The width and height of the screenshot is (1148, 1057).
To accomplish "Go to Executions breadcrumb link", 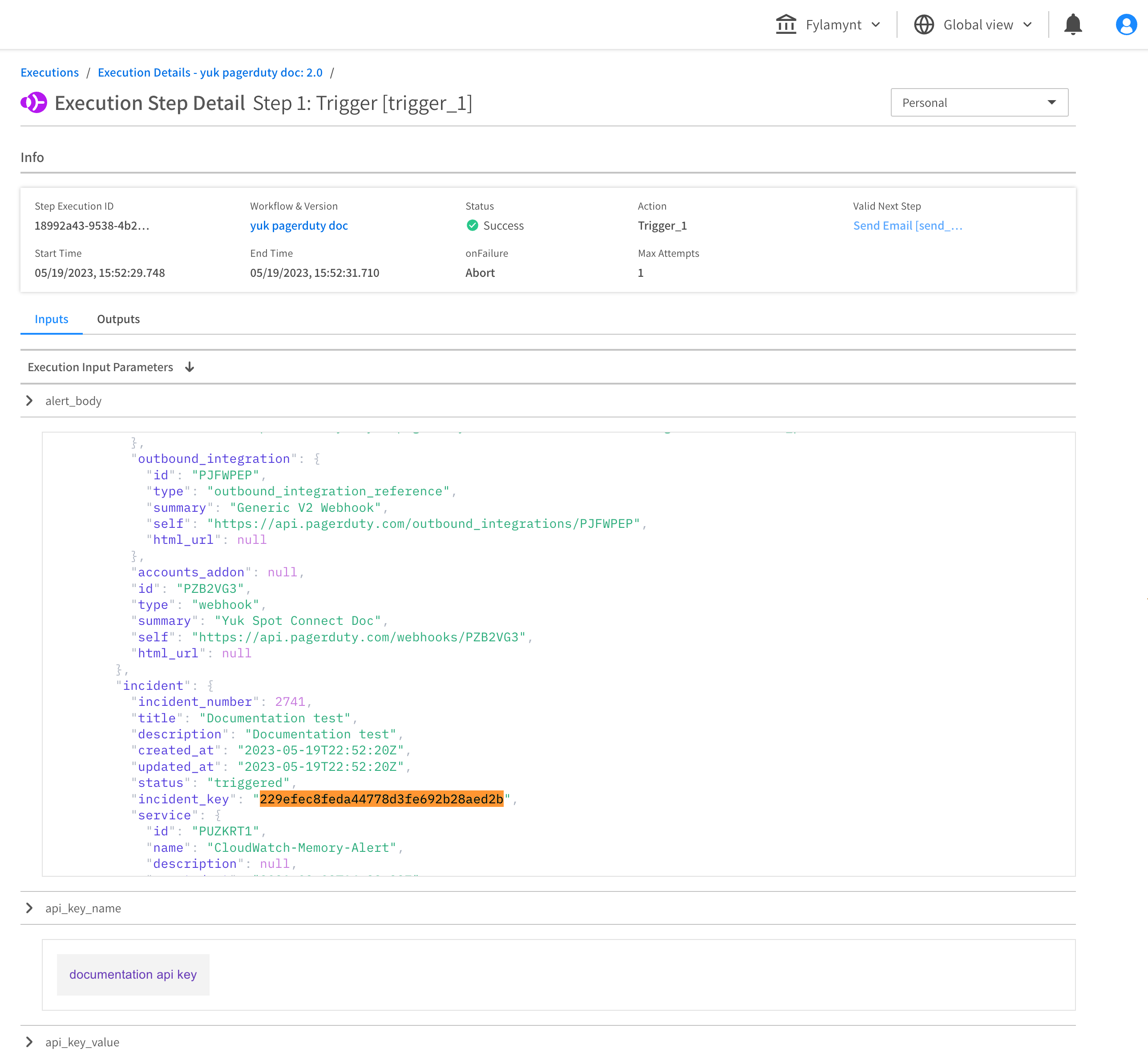I will [x=50, y=73].
